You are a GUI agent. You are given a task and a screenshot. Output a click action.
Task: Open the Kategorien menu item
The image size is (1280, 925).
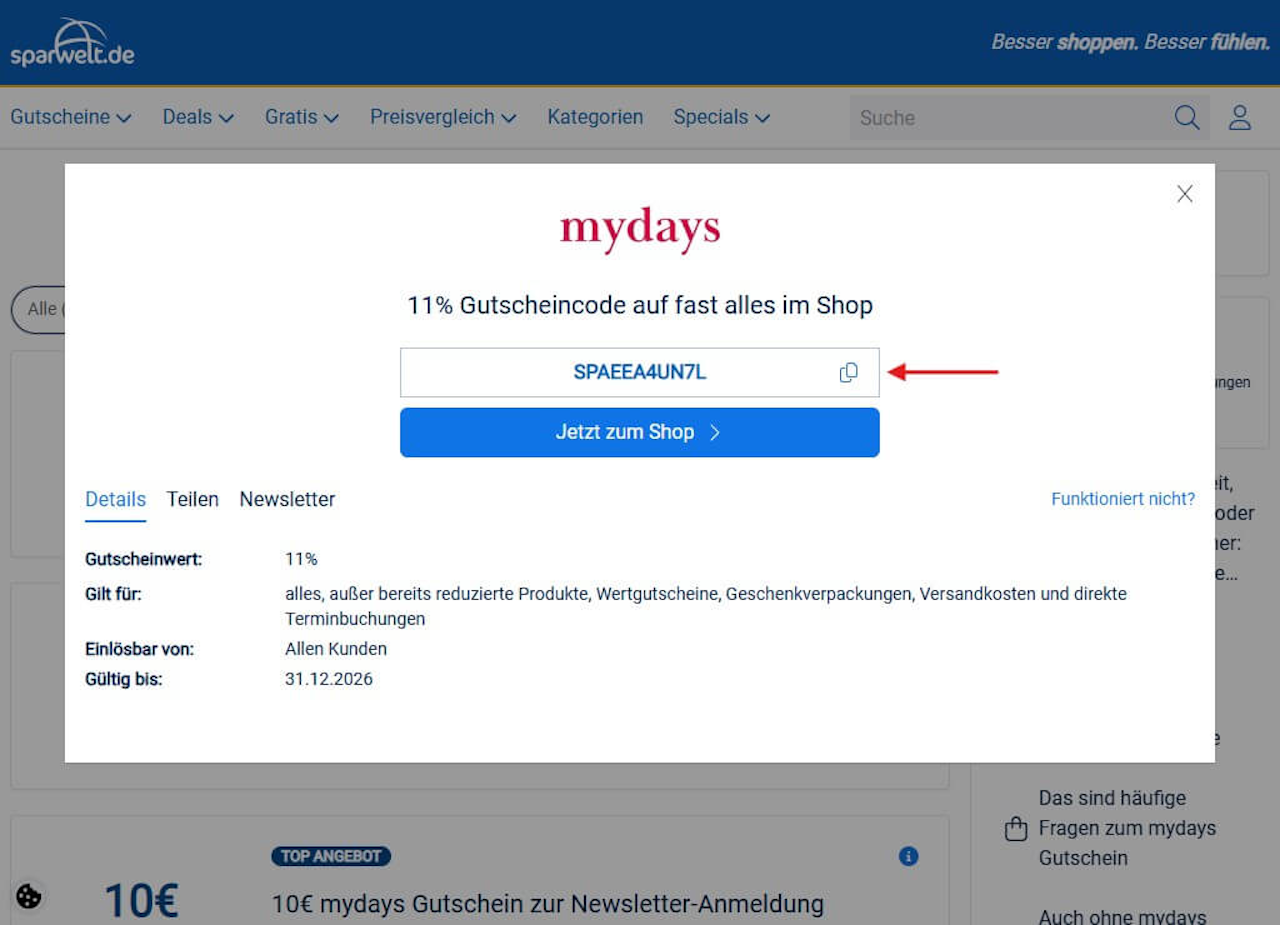(595, 117)
